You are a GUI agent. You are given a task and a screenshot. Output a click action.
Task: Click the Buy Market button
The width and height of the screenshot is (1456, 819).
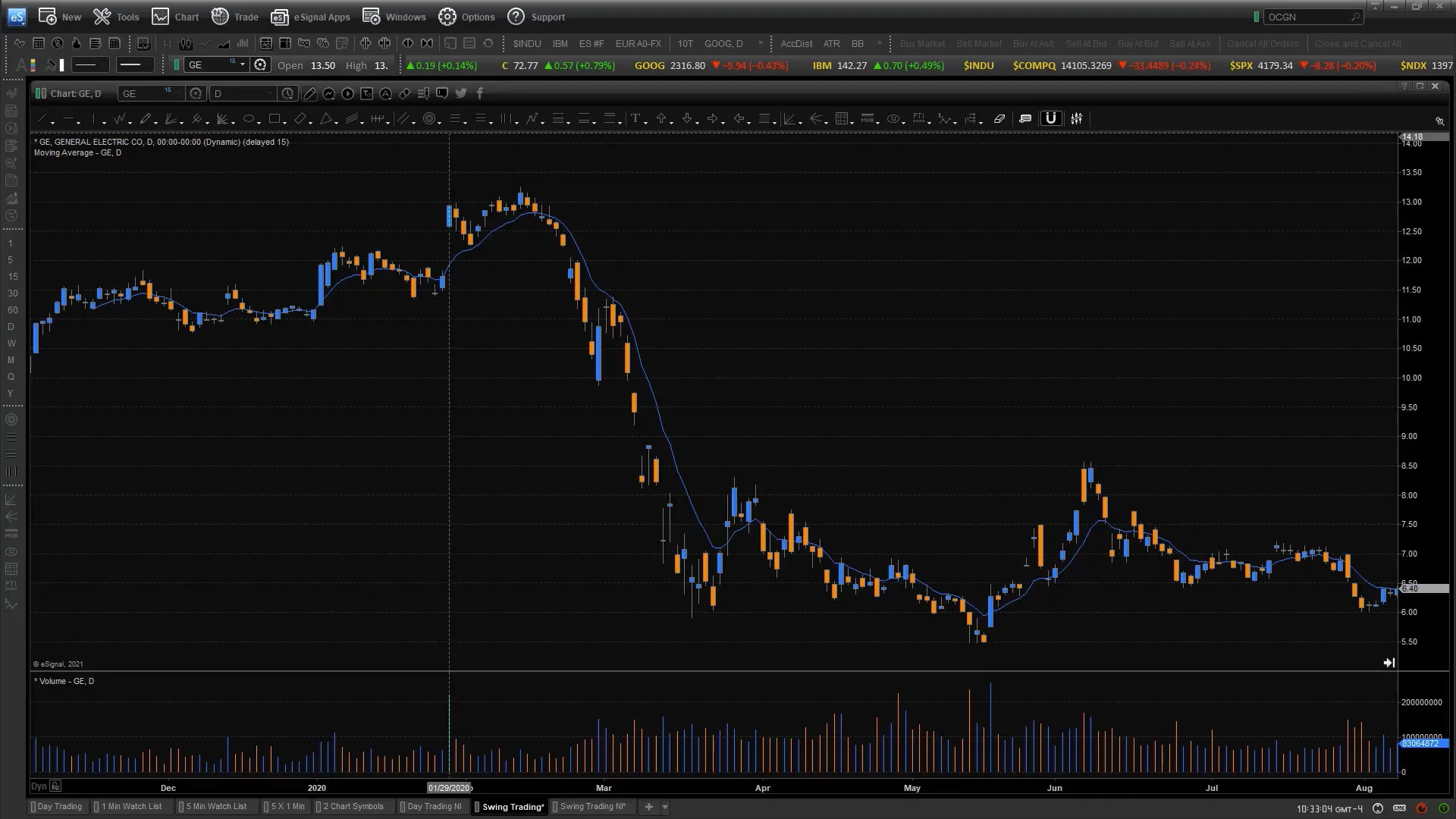click(x=922, y=44)
